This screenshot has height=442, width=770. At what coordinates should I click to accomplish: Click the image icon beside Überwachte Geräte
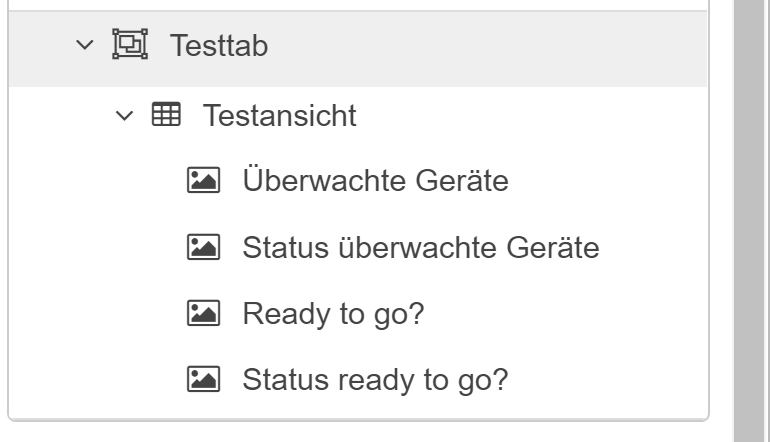click(204, 181)
